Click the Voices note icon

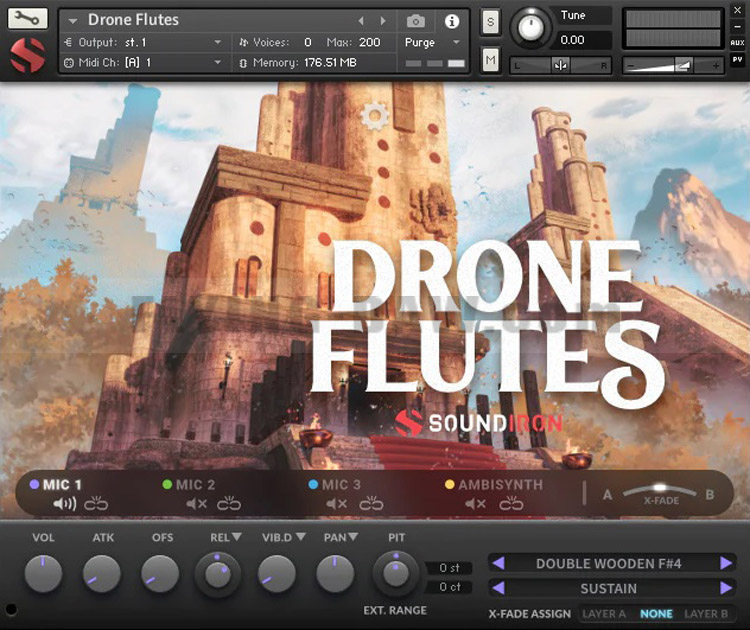243,43
